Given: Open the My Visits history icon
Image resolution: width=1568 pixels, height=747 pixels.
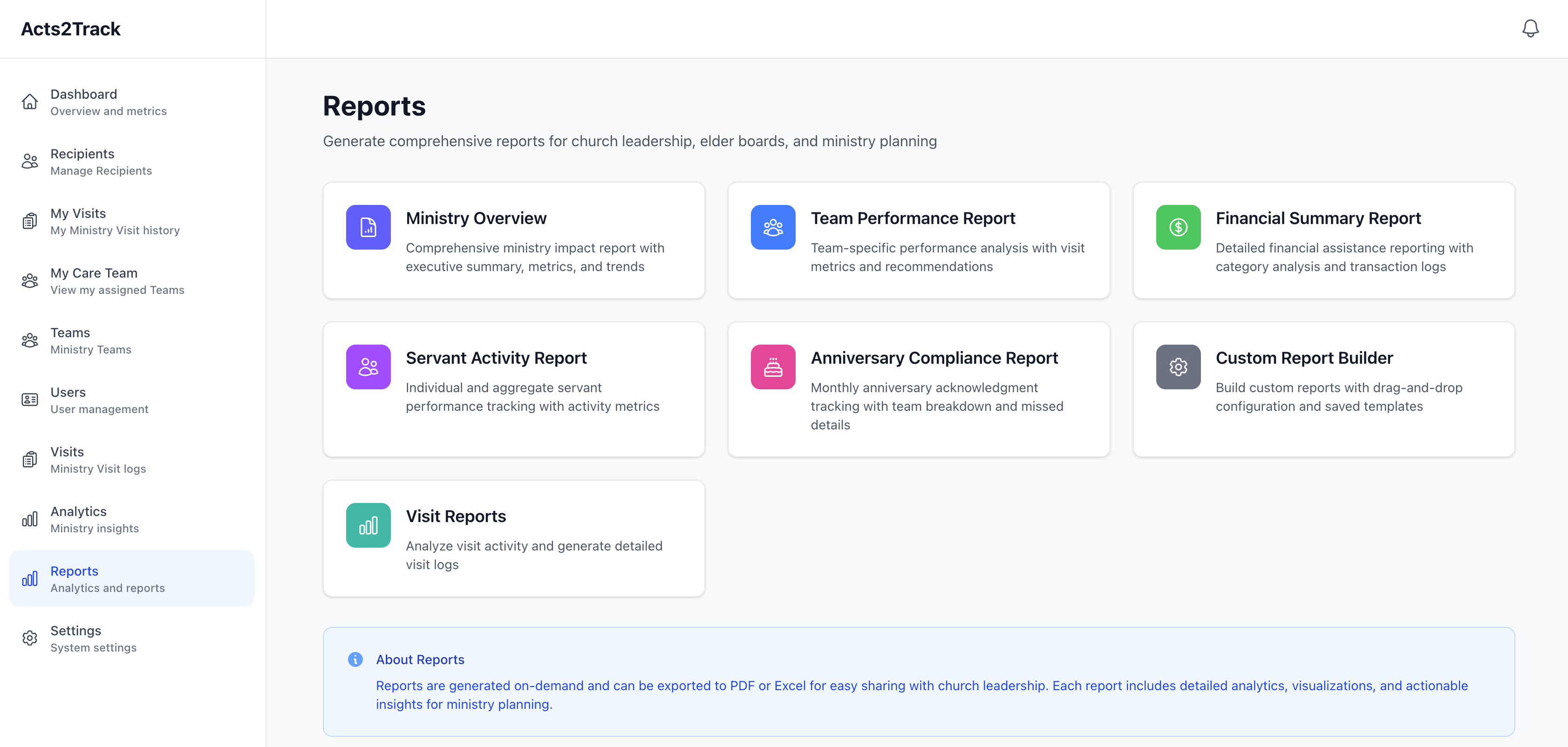Looking at the screenshot, I should click(30, 221).
